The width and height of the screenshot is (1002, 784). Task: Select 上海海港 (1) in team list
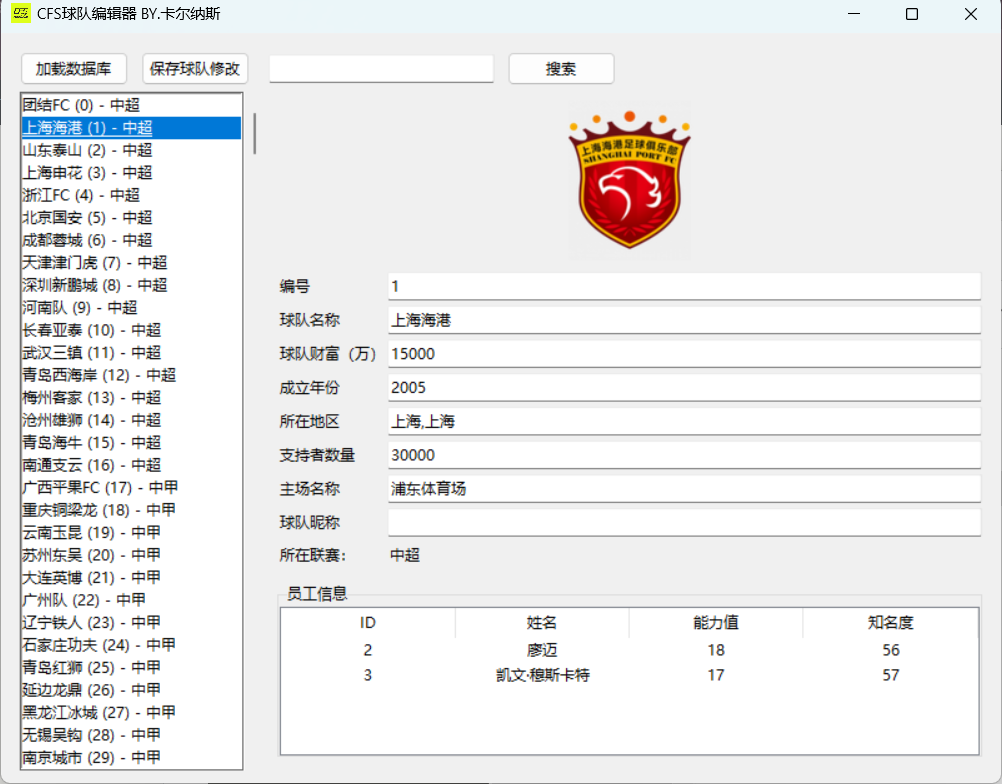(x=132, y=127)
